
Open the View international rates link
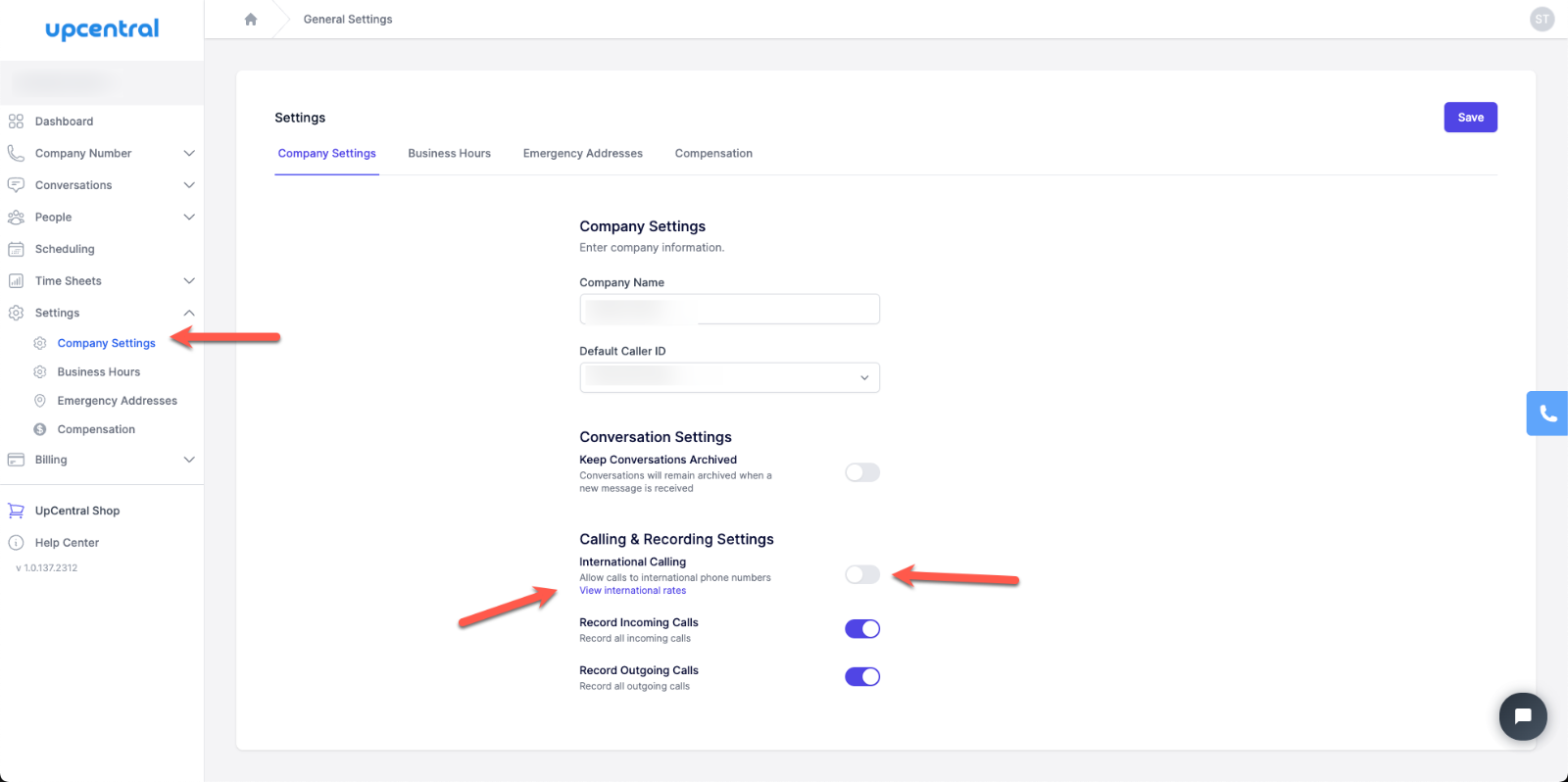tap(632, 591)
